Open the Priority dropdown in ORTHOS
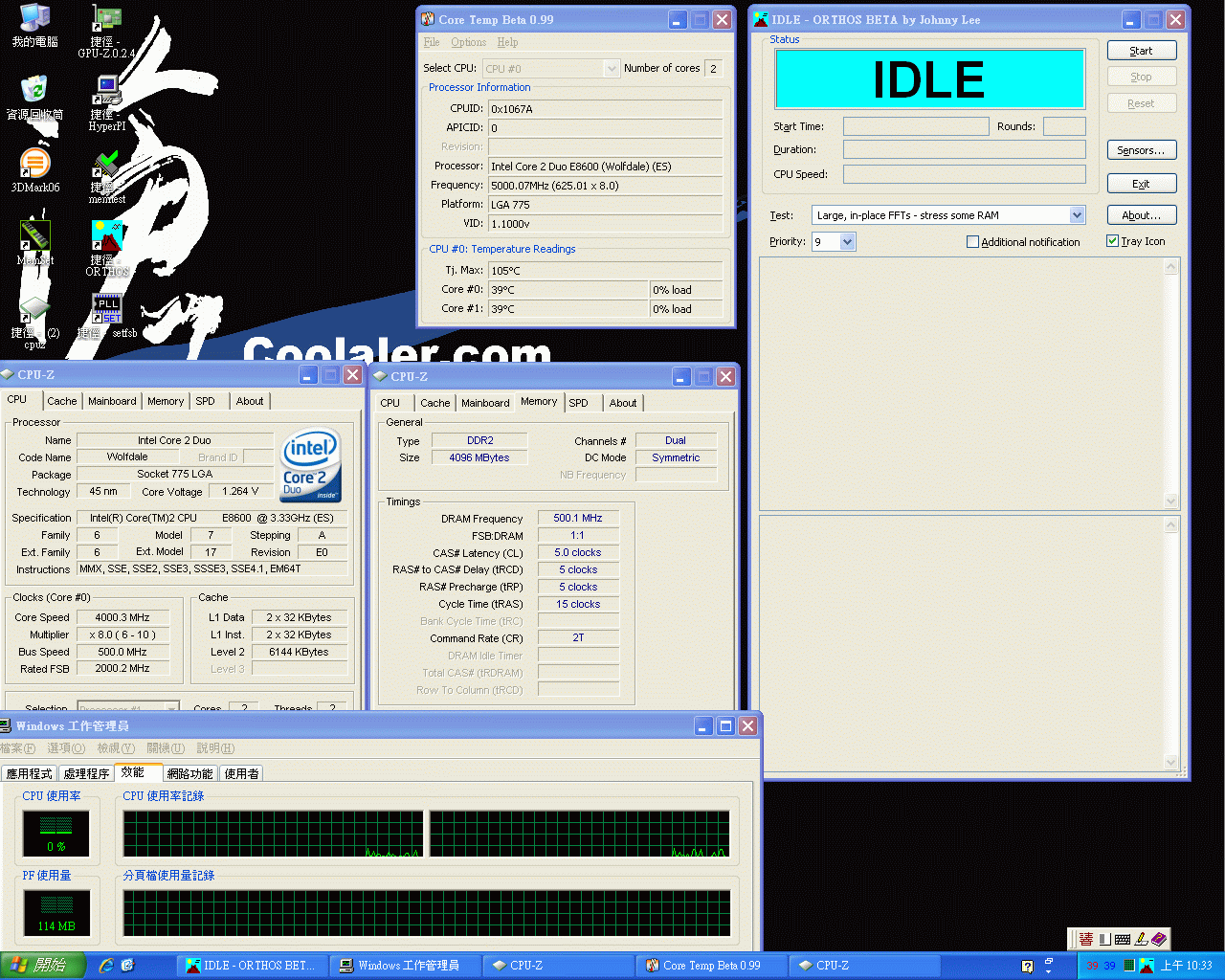The width and height of the screenshot is (1225, 980). point(847,242)
